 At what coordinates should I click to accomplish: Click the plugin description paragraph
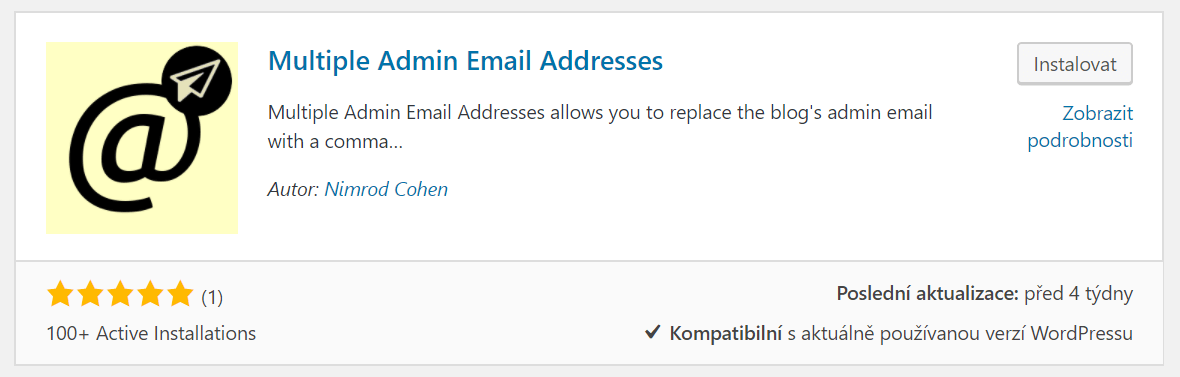600,126
